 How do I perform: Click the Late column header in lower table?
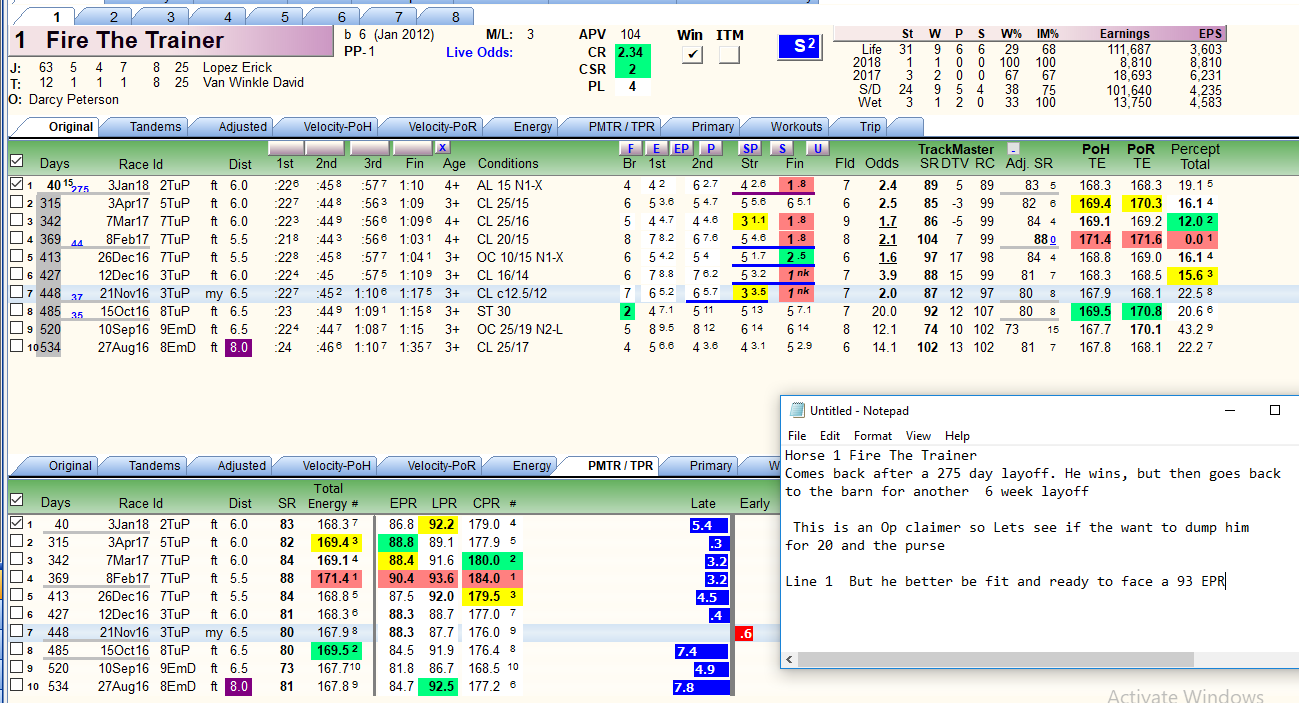[703, 504]
